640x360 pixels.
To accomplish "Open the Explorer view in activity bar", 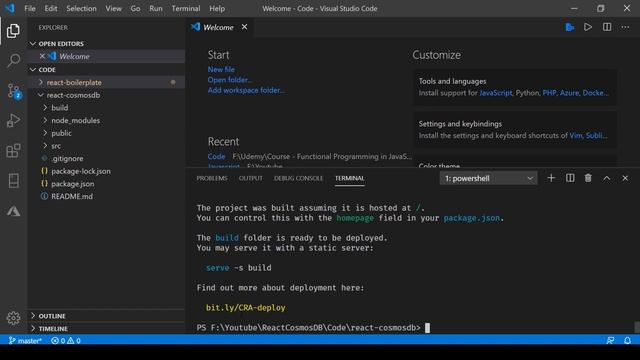I will [13, 31].
